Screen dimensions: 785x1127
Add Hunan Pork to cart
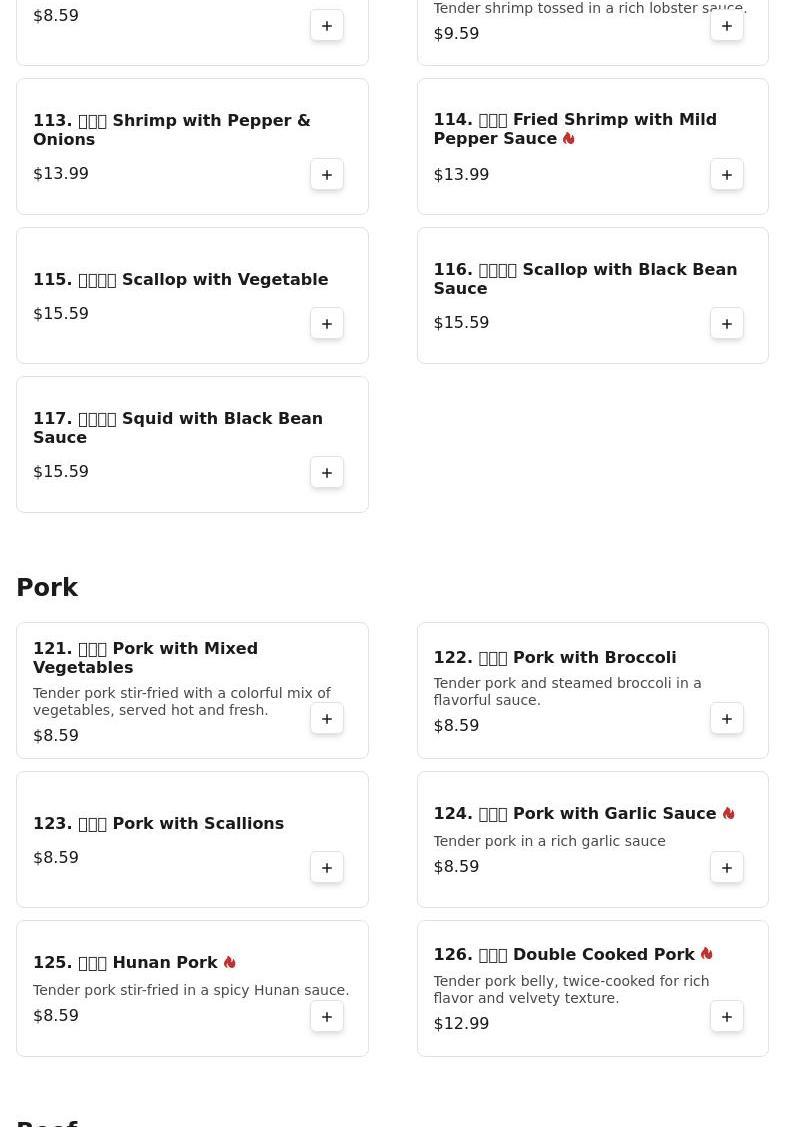tap(327, 1017)
